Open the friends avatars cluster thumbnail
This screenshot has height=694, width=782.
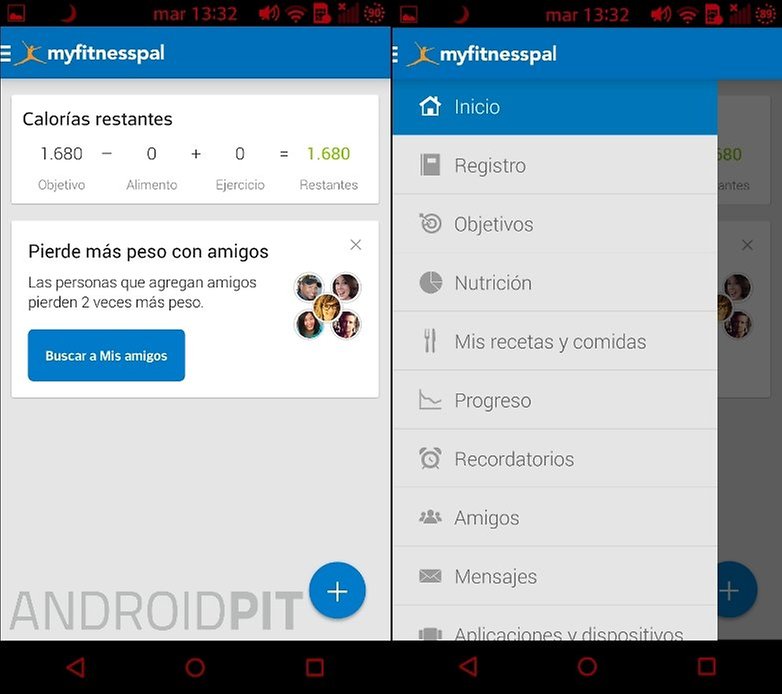tap(327, 306)
